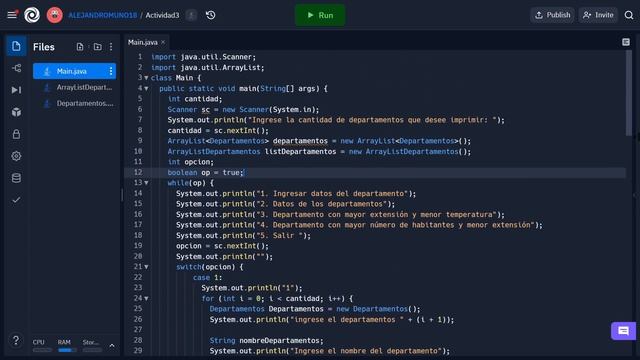This screenshot has width=640, height=360.
Task: Click line number 12 in gutter
Action: pos(138,172)
